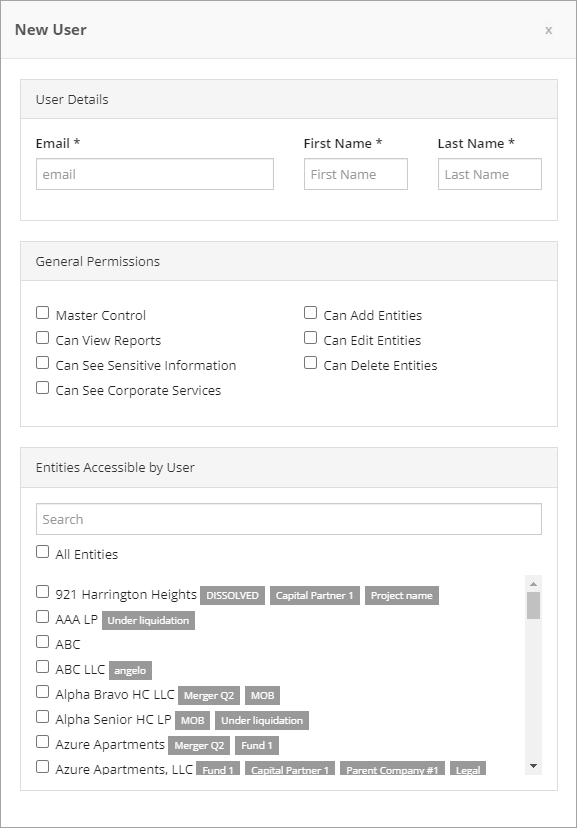Click Entities Accessible by User header
Viewport: 577px width, 828px height.
(289, 468)
